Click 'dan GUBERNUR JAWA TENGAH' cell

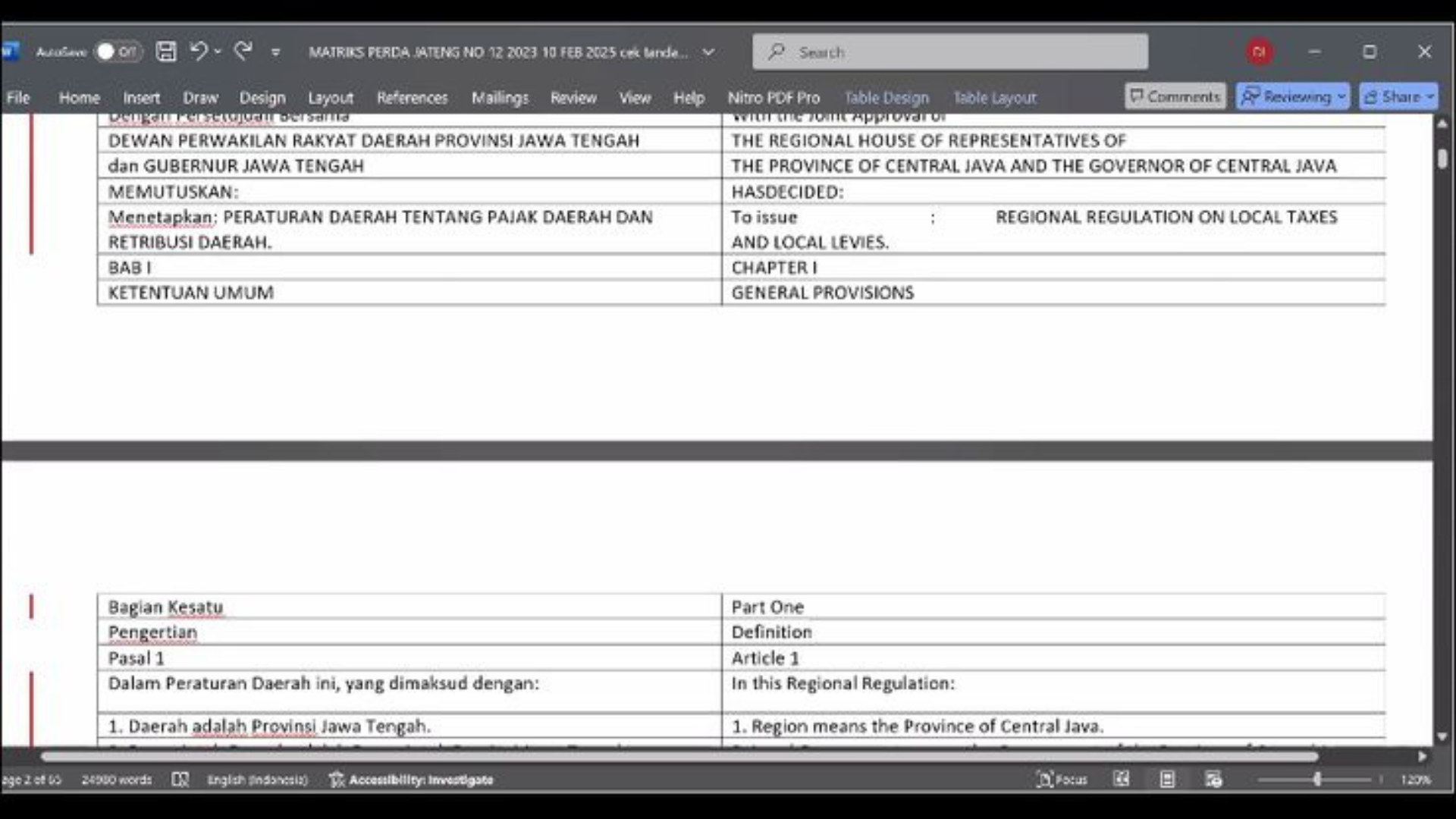(409, 166)
